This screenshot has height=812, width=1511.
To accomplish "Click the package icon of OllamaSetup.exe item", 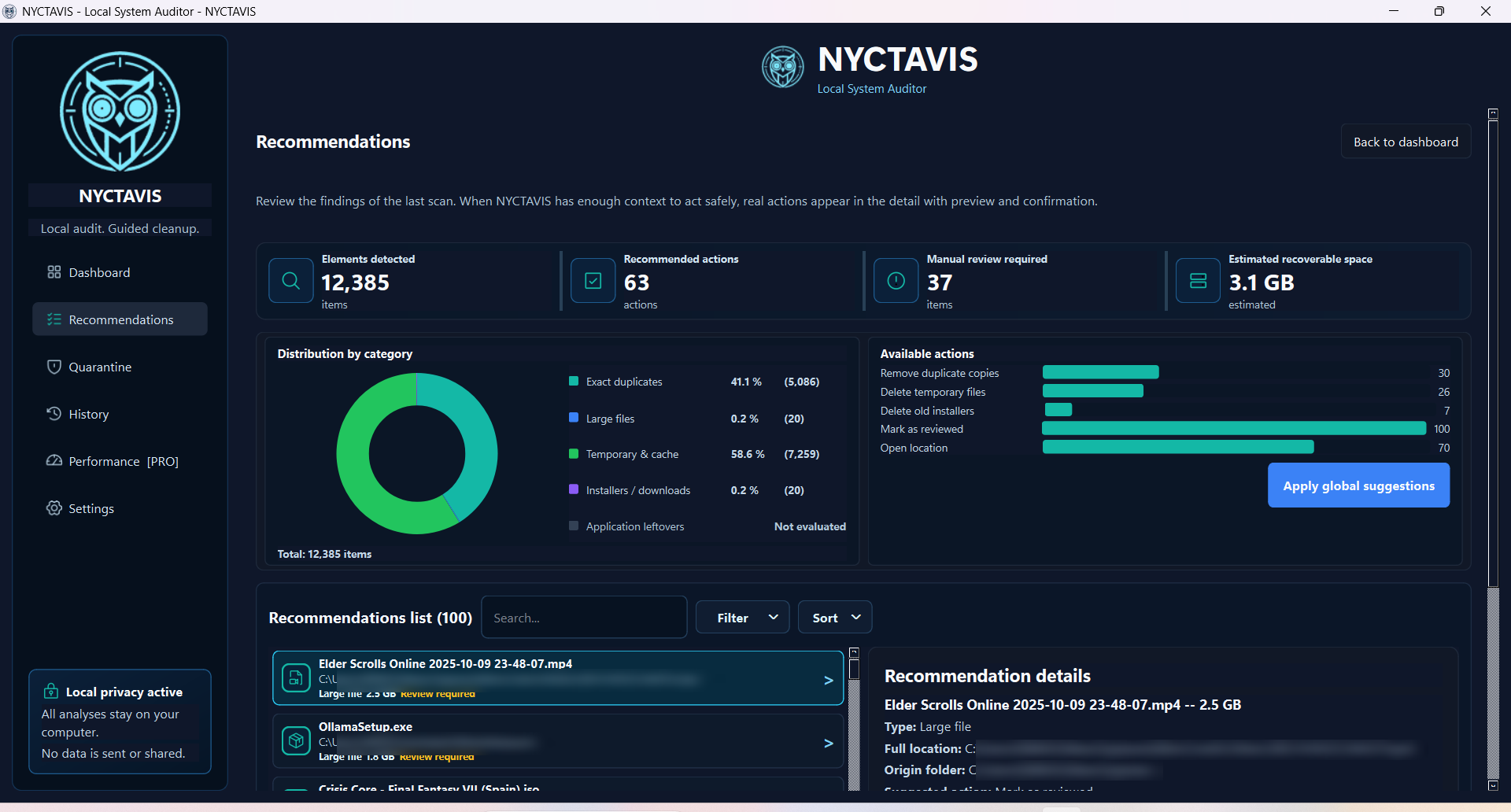I will point(296,740).
